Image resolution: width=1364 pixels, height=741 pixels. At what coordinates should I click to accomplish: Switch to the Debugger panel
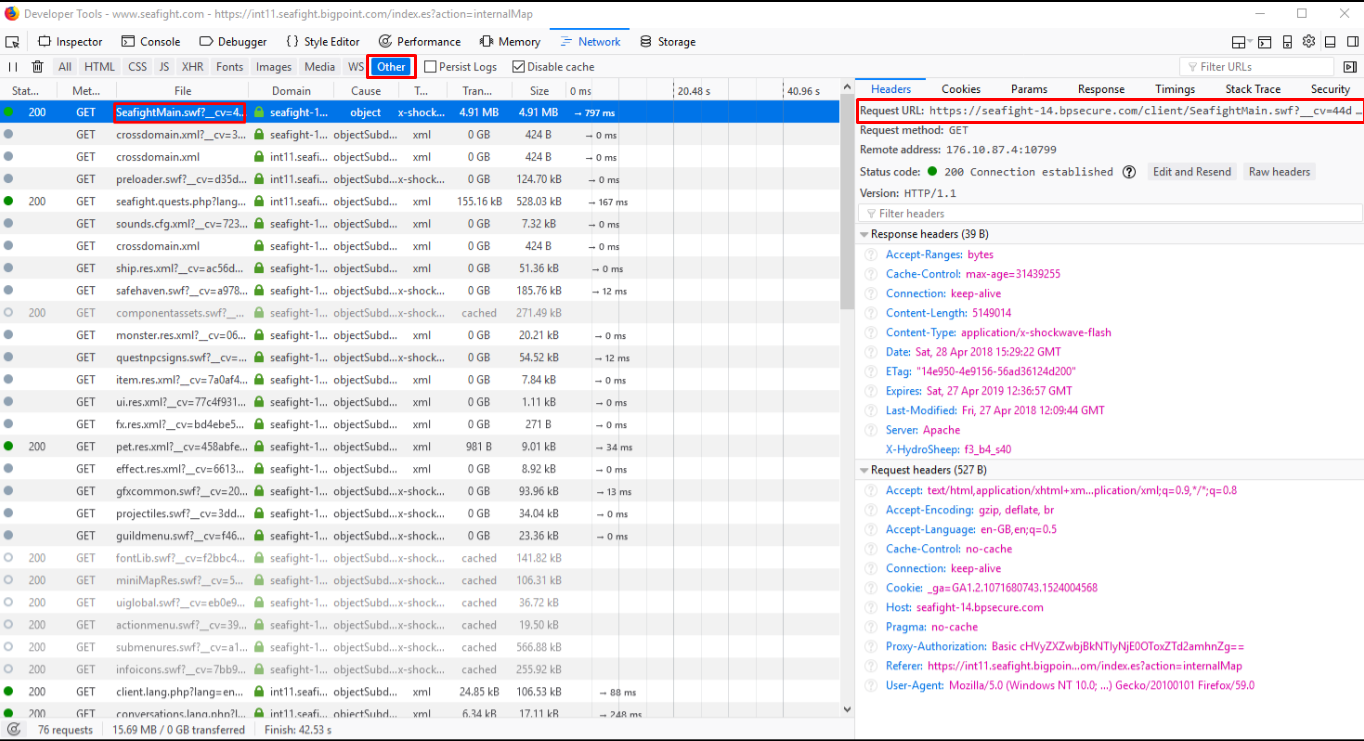click(233, 42)
